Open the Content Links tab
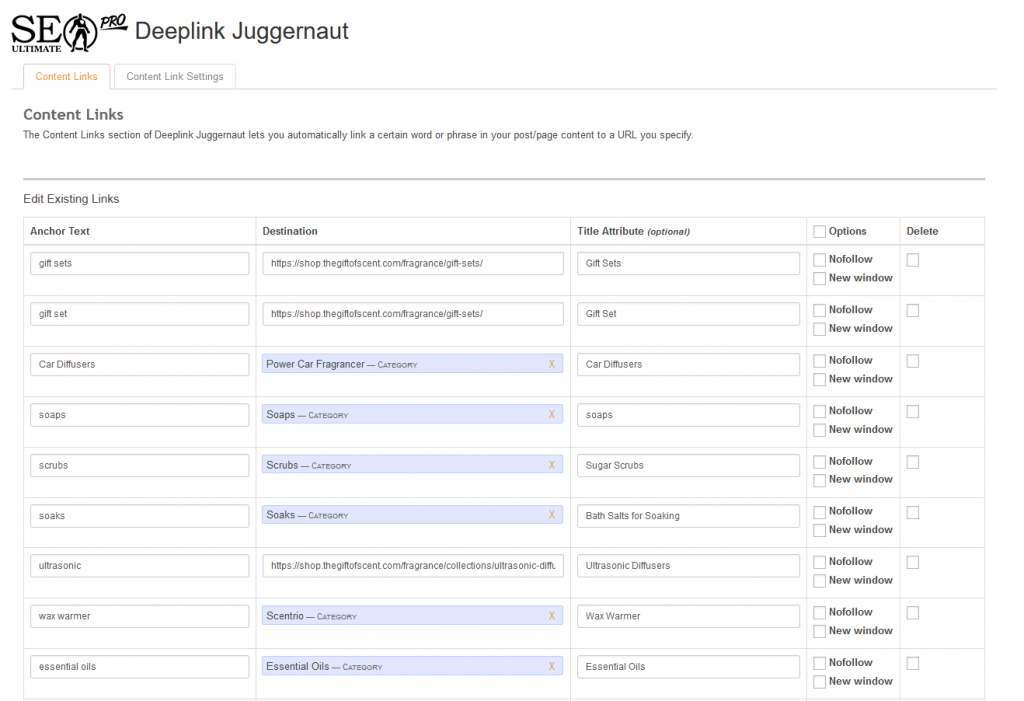 tap(67, 77)
